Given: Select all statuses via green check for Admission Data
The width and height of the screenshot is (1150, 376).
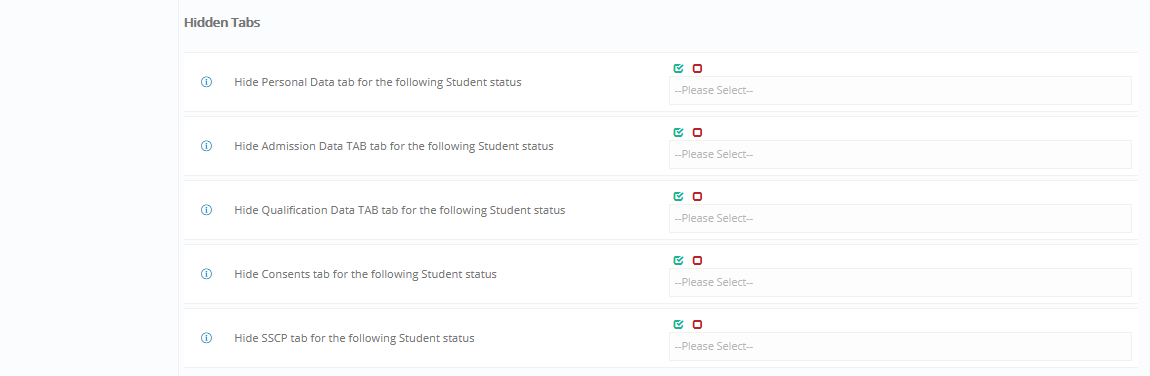Looking at the screenshot, I should (678, 133).
